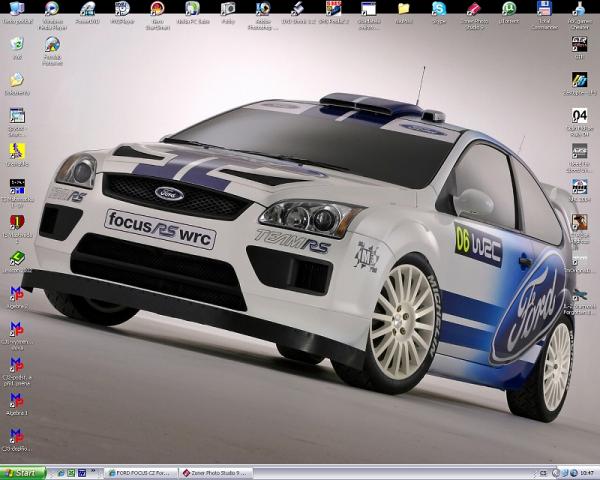Launch the µTorrent desktop icon
This screenshot has width=600, height=480.
(509, 10)
